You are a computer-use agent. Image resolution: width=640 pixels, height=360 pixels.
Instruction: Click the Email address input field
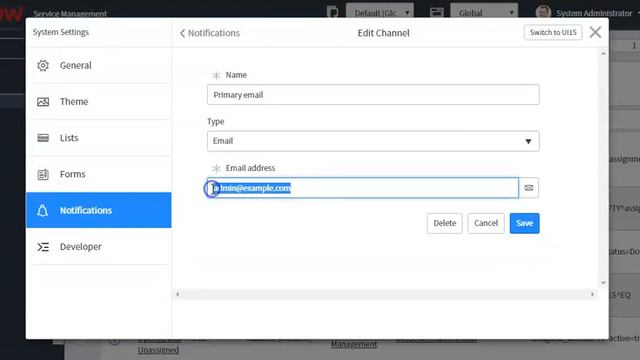(x=363, y=188)
